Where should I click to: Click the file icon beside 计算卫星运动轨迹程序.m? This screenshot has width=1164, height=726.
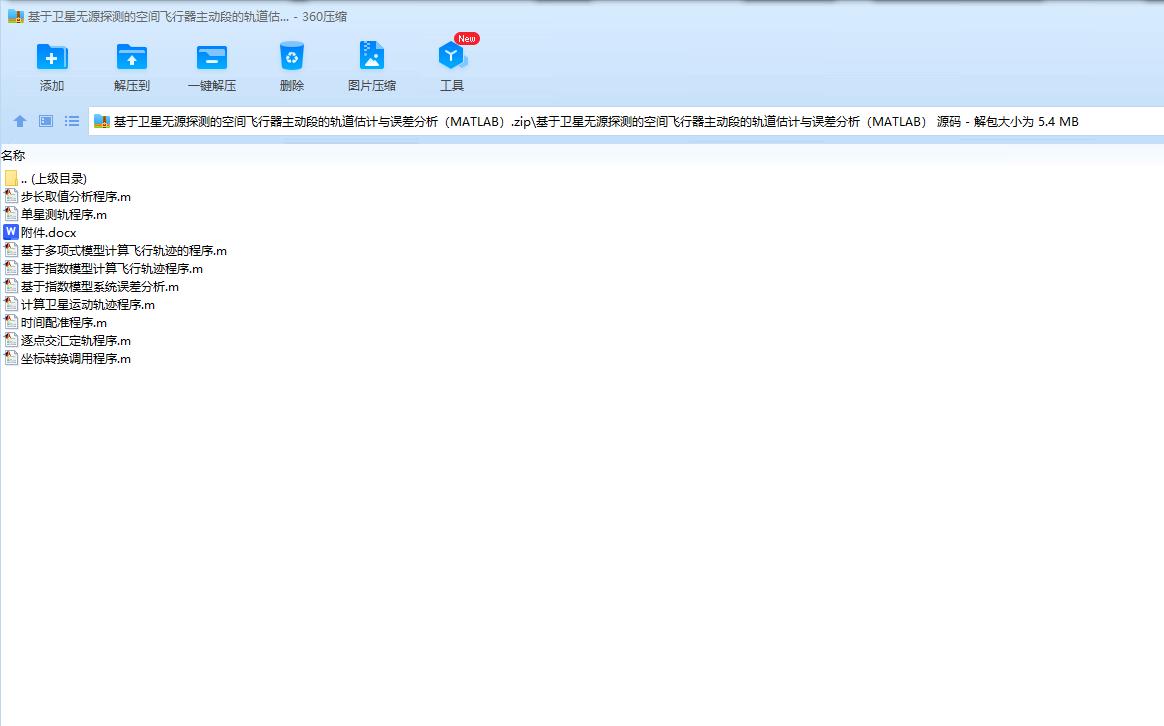10,304
